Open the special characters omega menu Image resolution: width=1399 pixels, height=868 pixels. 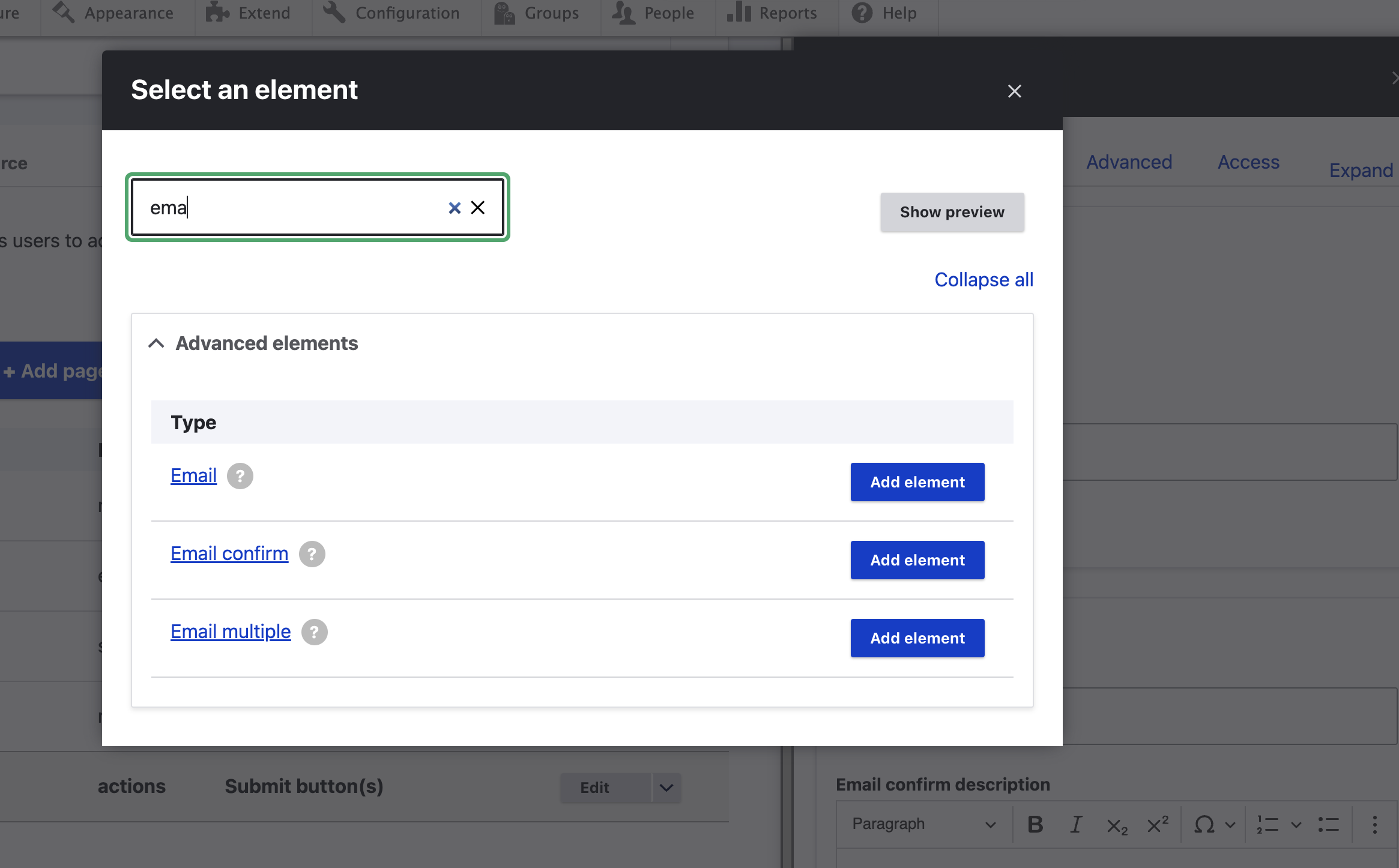coord(1204,824)
